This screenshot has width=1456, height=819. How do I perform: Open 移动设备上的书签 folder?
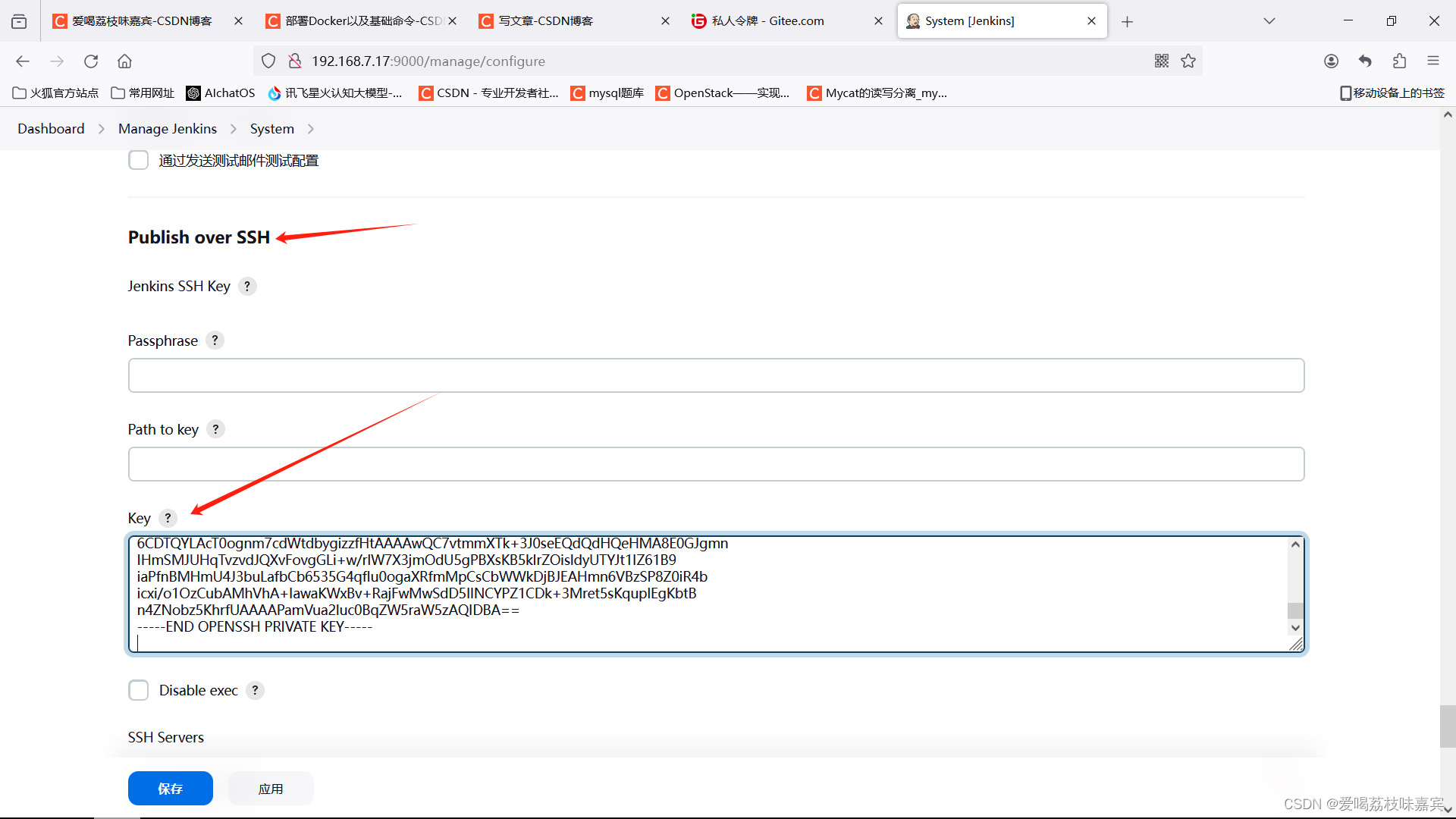[1392, 93]
